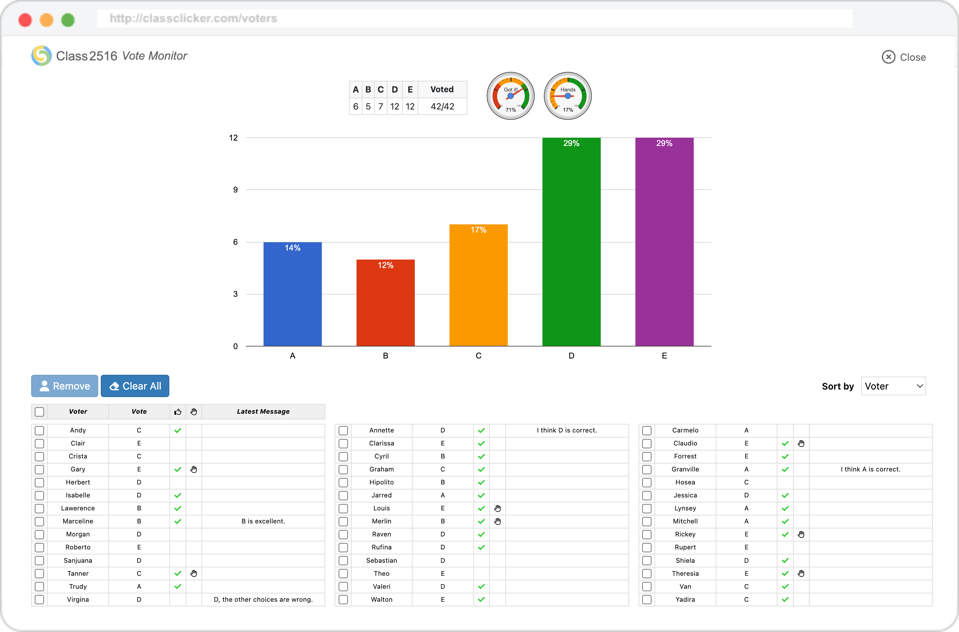Toggle the select-all voters checkbox

coord(40,412)
